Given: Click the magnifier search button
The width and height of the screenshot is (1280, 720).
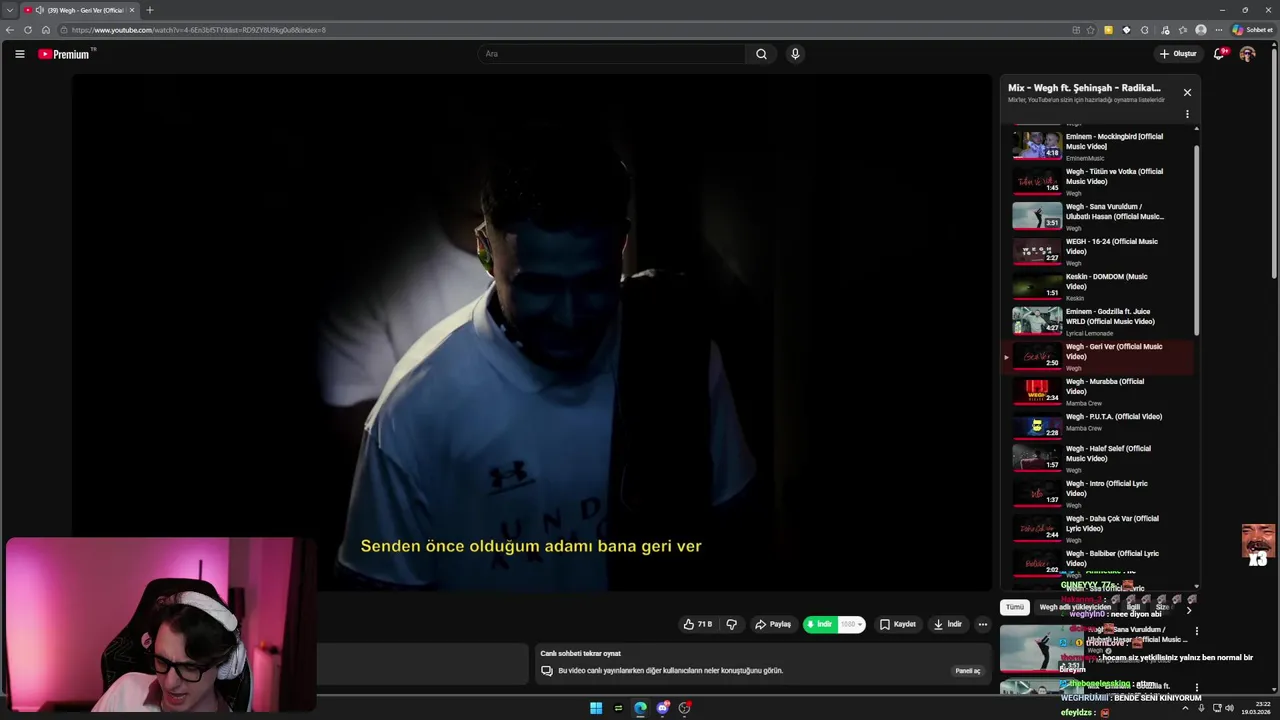Looking at the screenshot, I should [x=761, y=54].
